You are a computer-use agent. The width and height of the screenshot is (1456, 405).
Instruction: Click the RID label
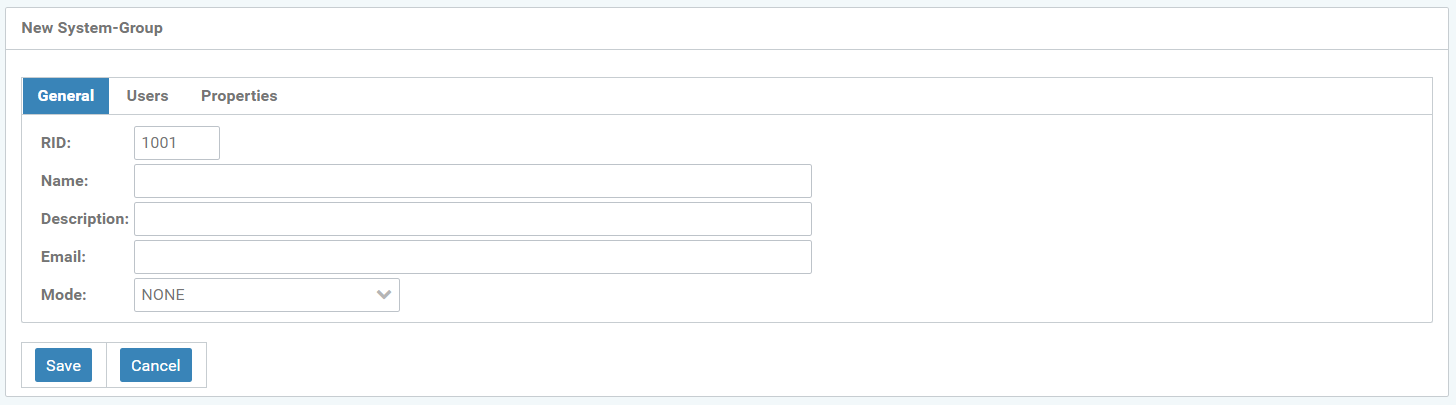pos(56,143)
